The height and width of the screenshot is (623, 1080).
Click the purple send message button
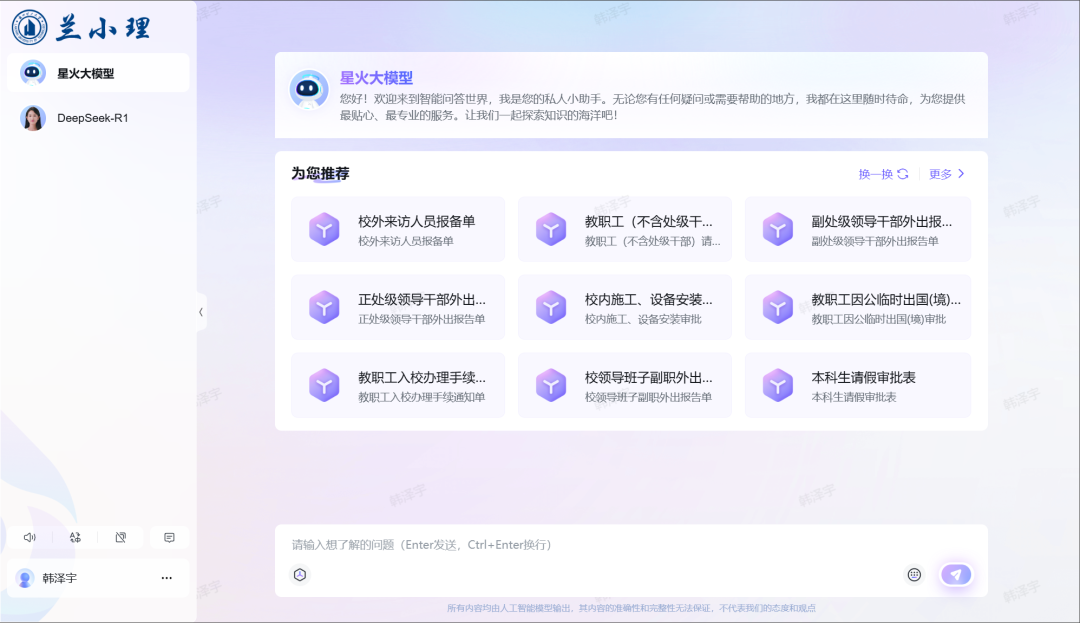(x=956, y=574)
